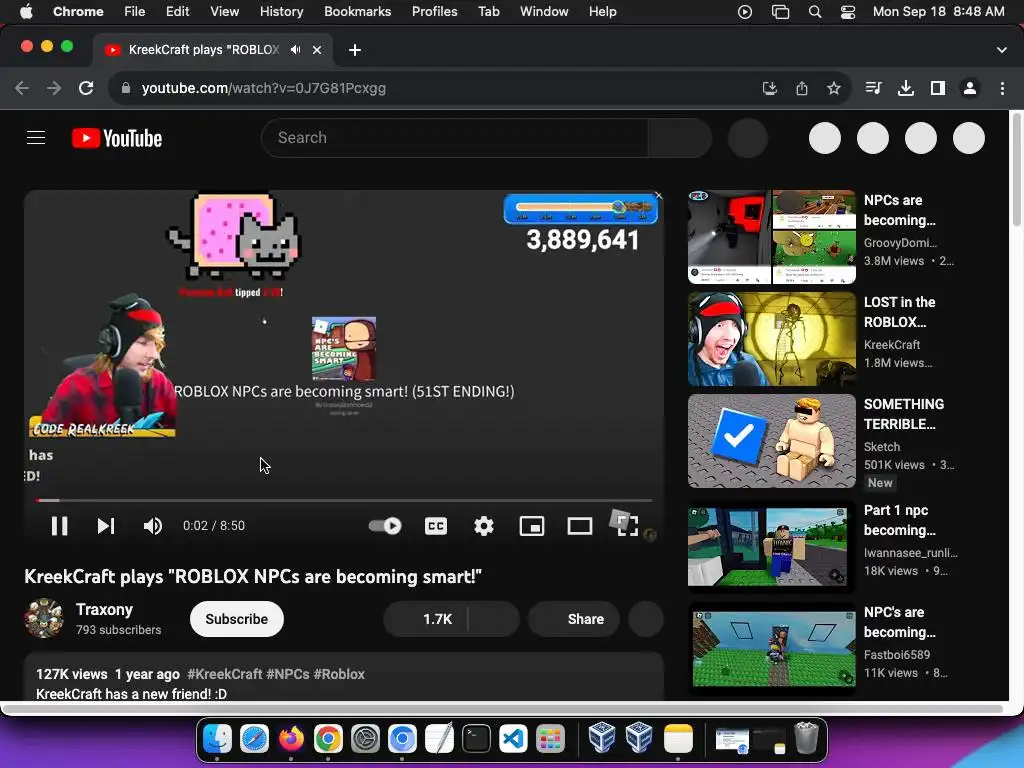Toggle Chrome side panel

click(x=938, y=88)
